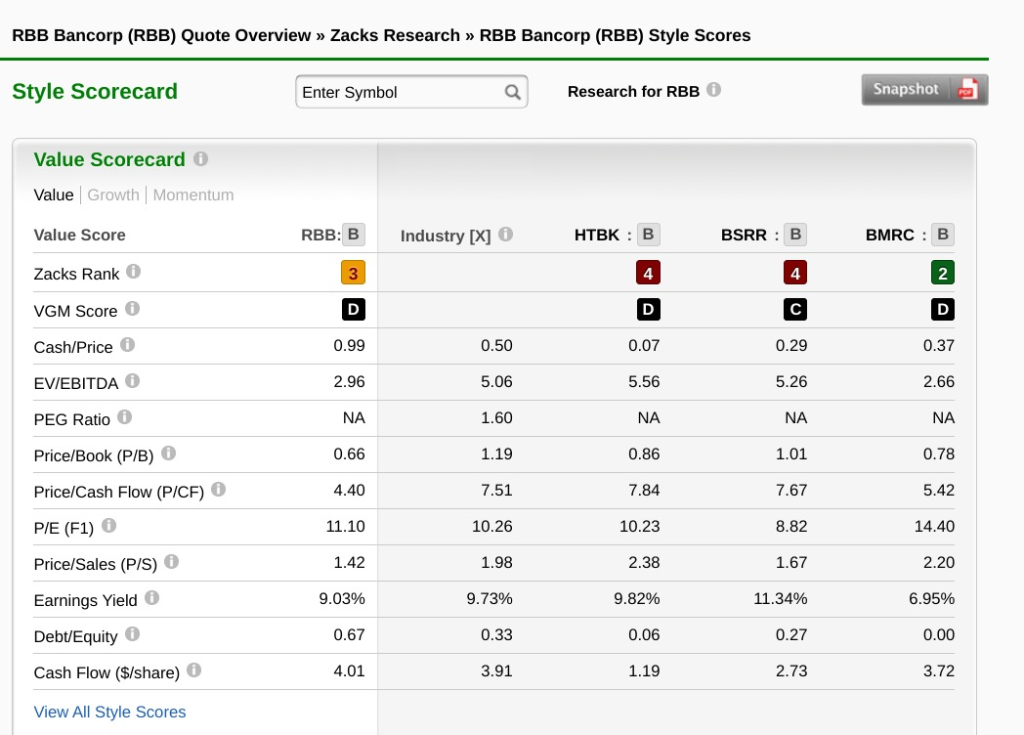
Task: Click the Snapshot button
Action: pos(924,90)
